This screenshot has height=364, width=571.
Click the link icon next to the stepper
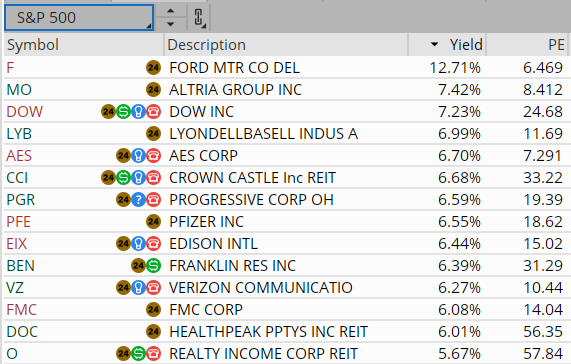[x=198, y=17]
